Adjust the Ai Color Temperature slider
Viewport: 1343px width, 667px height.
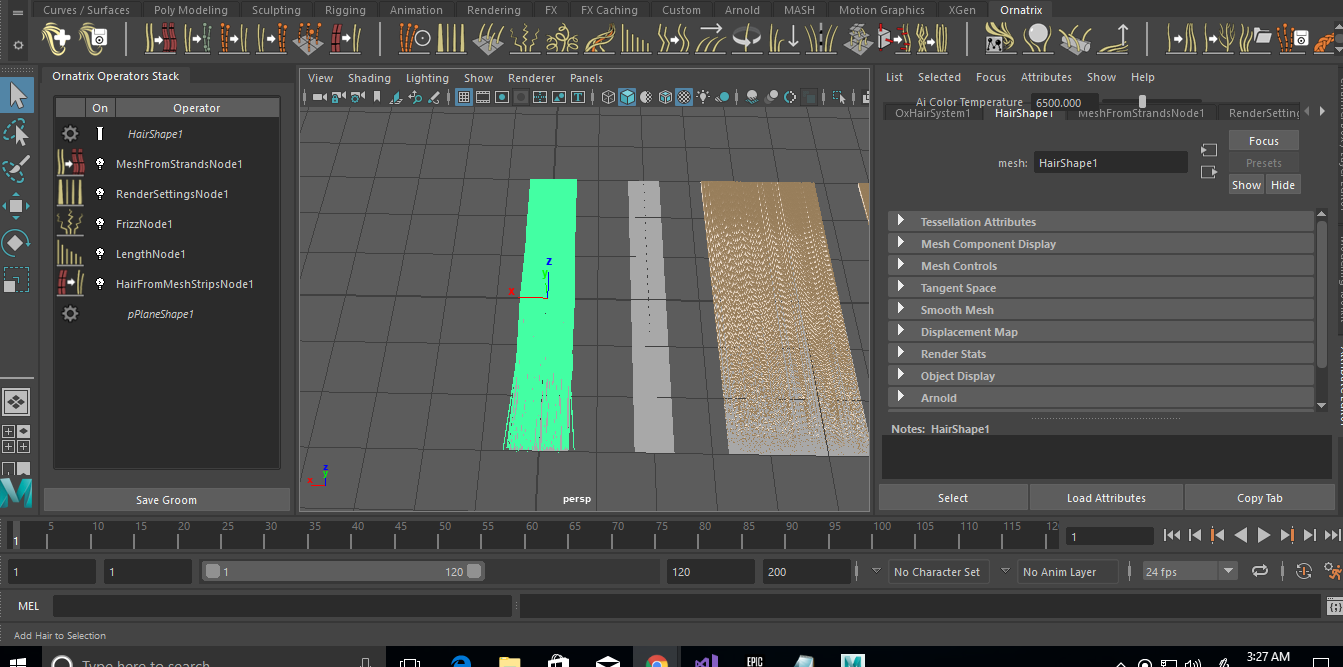point(1141,102)
